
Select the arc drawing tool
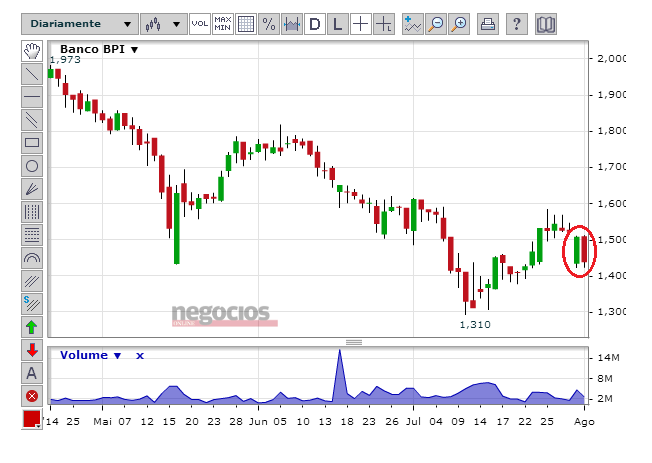32,258
